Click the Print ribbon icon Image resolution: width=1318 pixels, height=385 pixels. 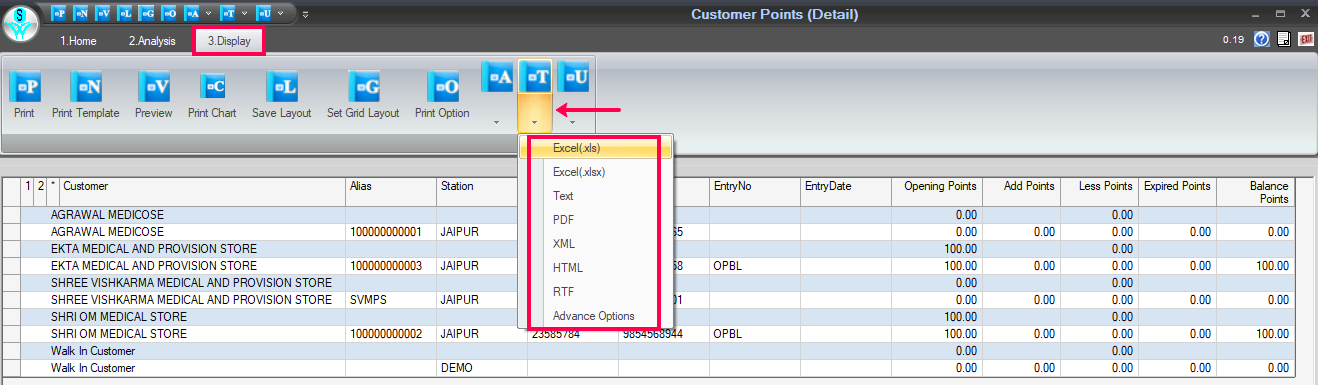click(x=25, y=88)
